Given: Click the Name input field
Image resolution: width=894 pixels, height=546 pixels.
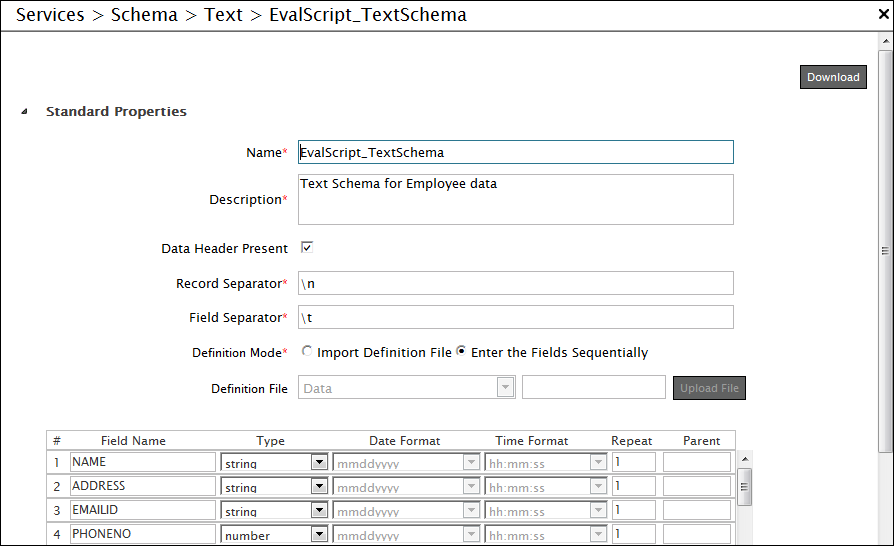Looking at the screenshot, I should pos(516,153).
